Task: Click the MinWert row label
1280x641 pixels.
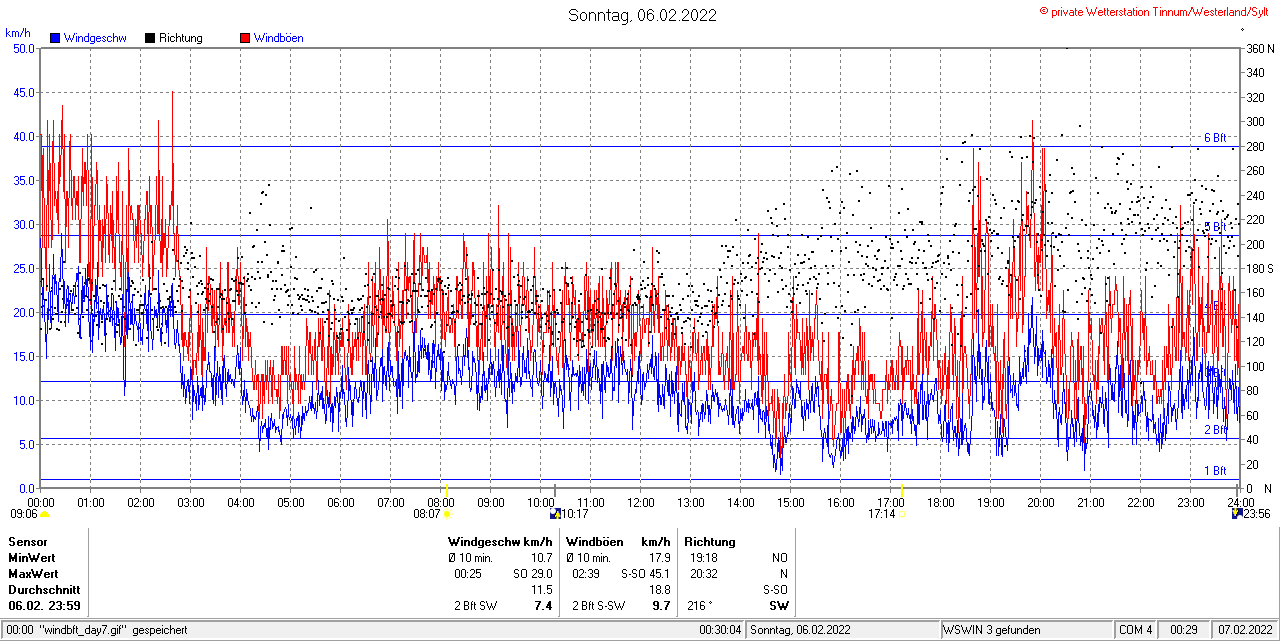Action: pyautogui.click(x=32, y=558)
